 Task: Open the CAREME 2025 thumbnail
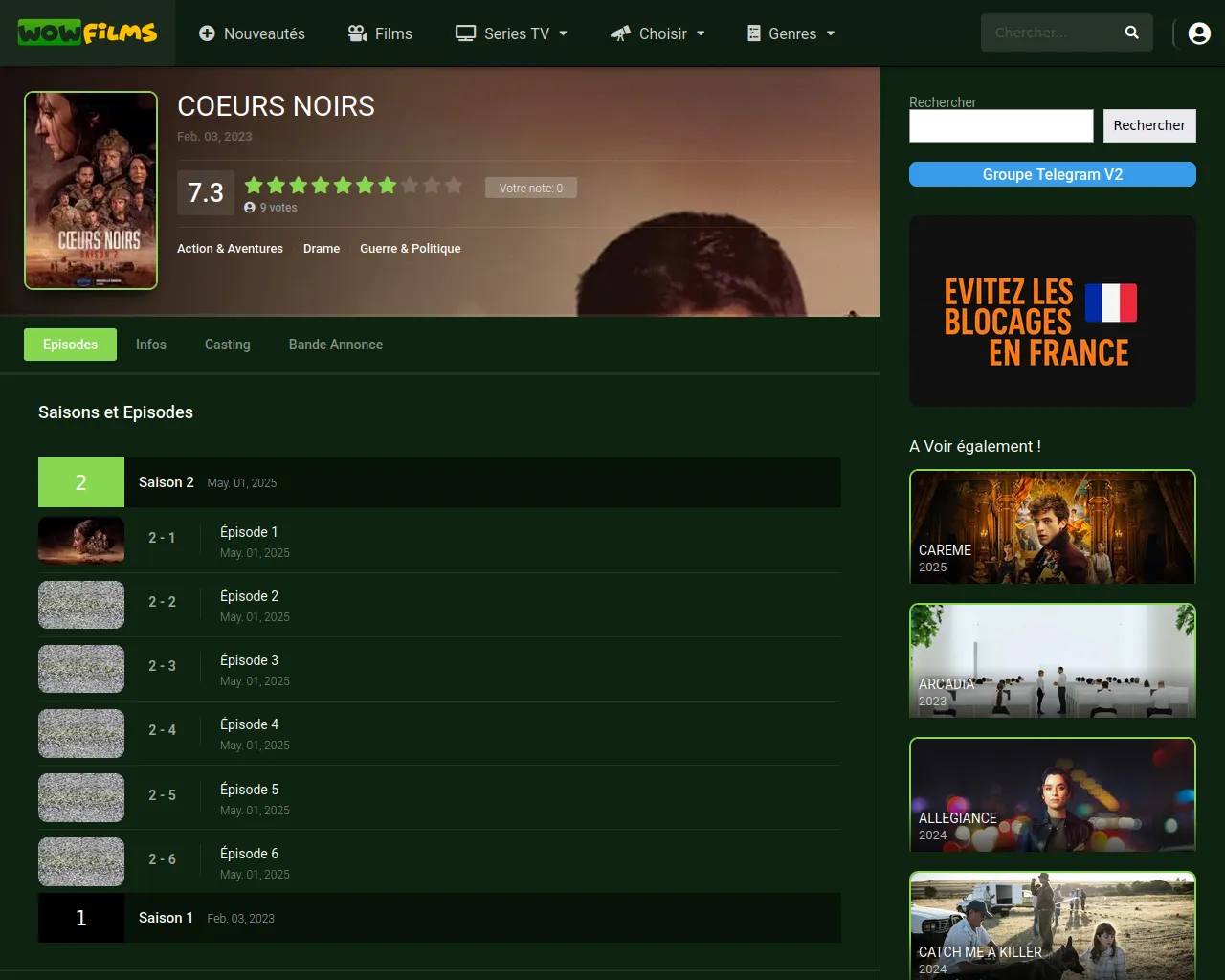1052,527
